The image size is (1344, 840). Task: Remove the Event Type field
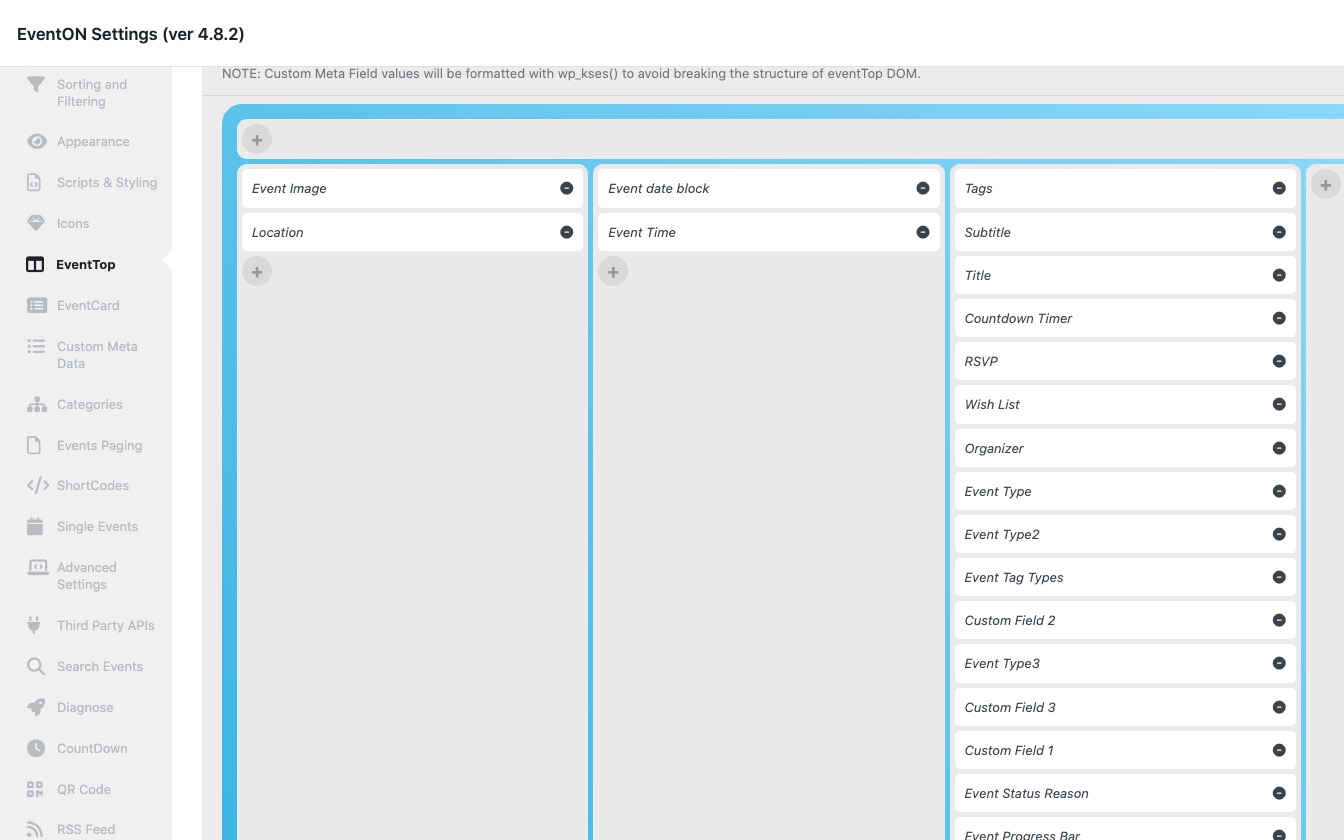click(1279, 491)
